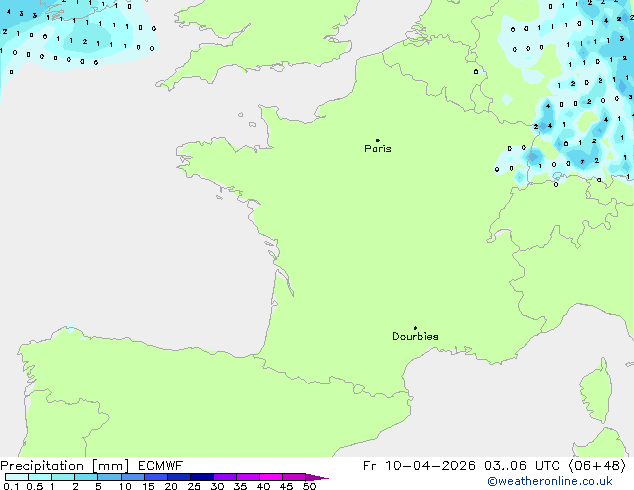Viewport: 634px width, 490px height.
Task: Click the 5–10 mm legend swatch
Action: click(x=109, y=477)
